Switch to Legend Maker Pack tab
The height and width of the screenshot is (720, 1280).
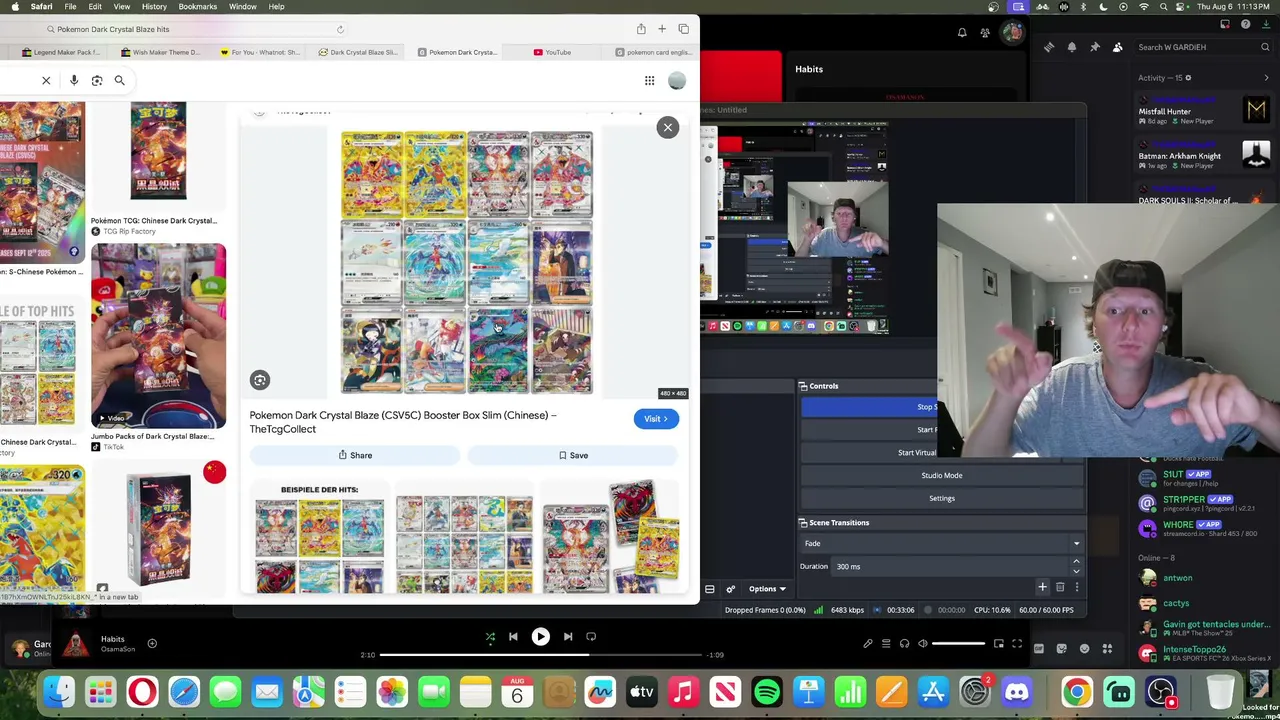click(x=61, y=52)
